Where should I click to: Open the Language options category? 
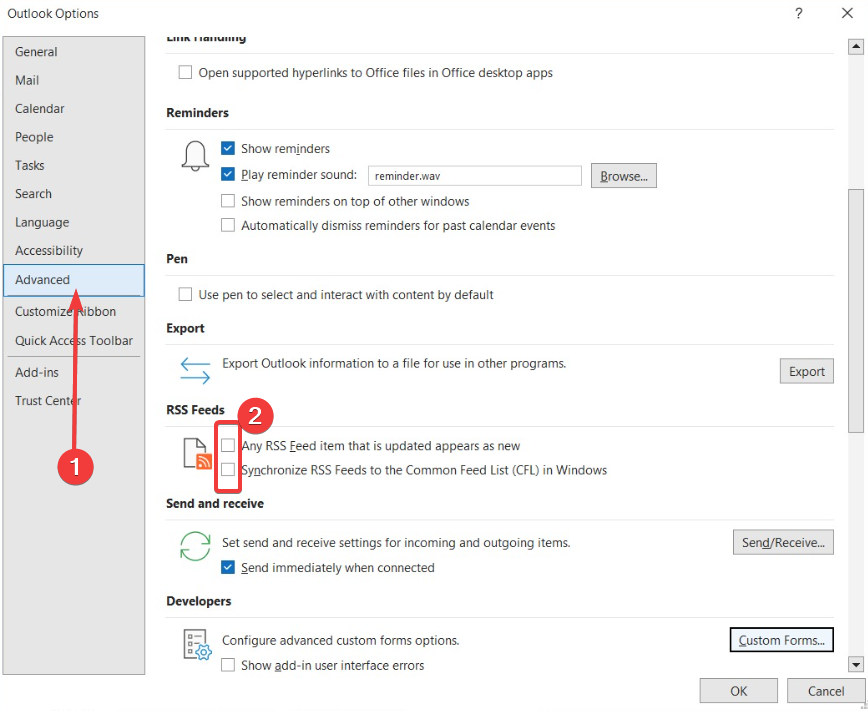[74, 222]
